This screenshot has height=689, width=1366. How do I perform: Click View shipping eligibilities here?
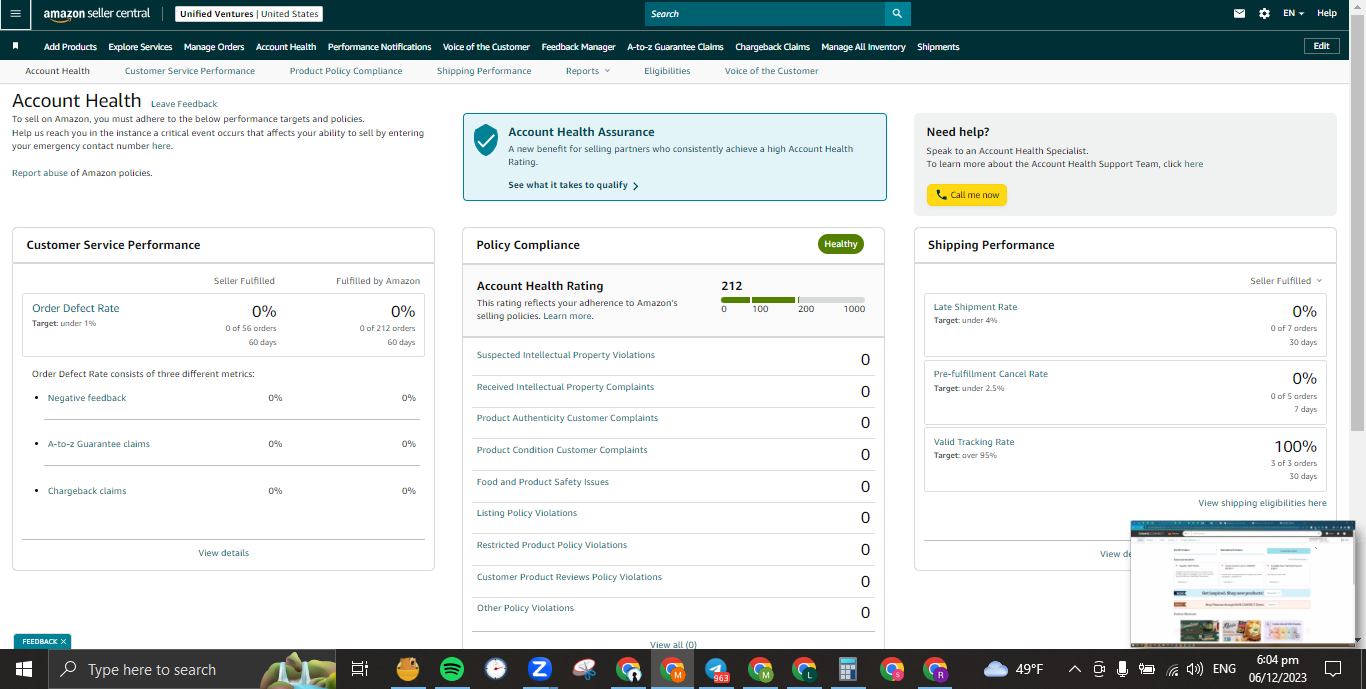pos(1262,503)
